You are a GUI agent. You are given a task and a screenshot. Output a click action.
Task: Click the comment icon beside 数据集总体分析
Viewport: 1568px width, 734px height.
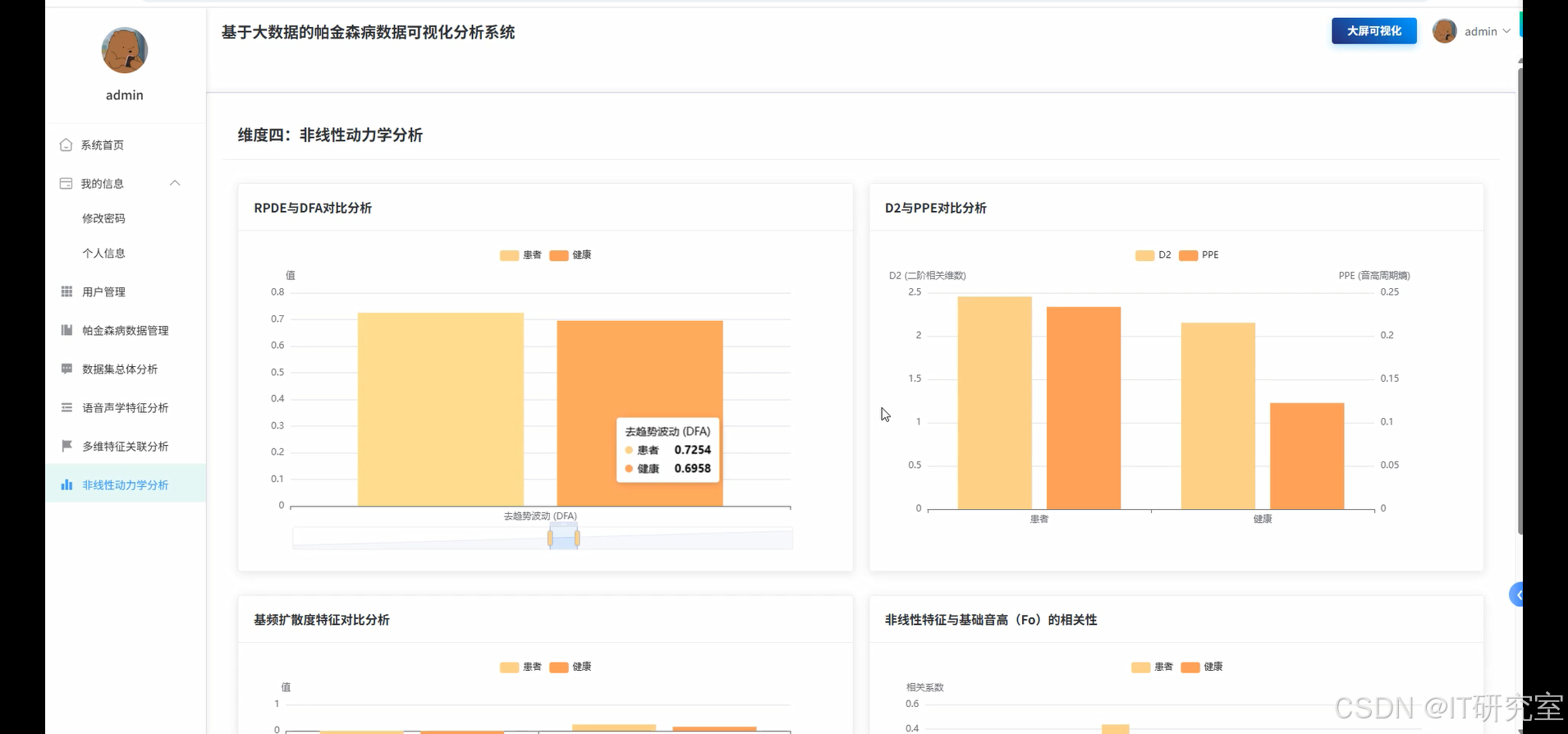pyautogui.click(x=66, y=369)
